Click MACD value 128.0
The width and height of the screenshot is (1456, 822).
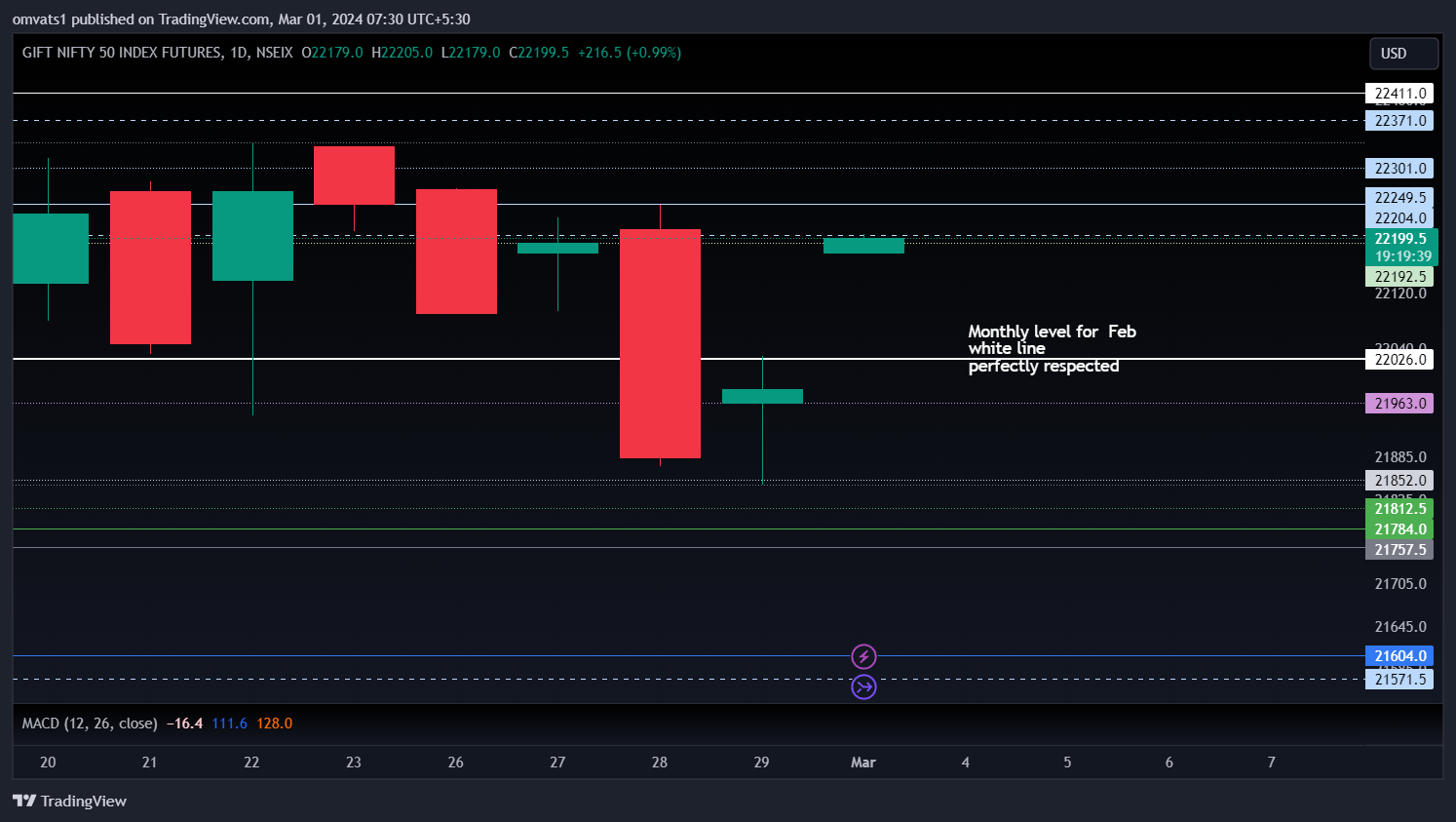275,724
